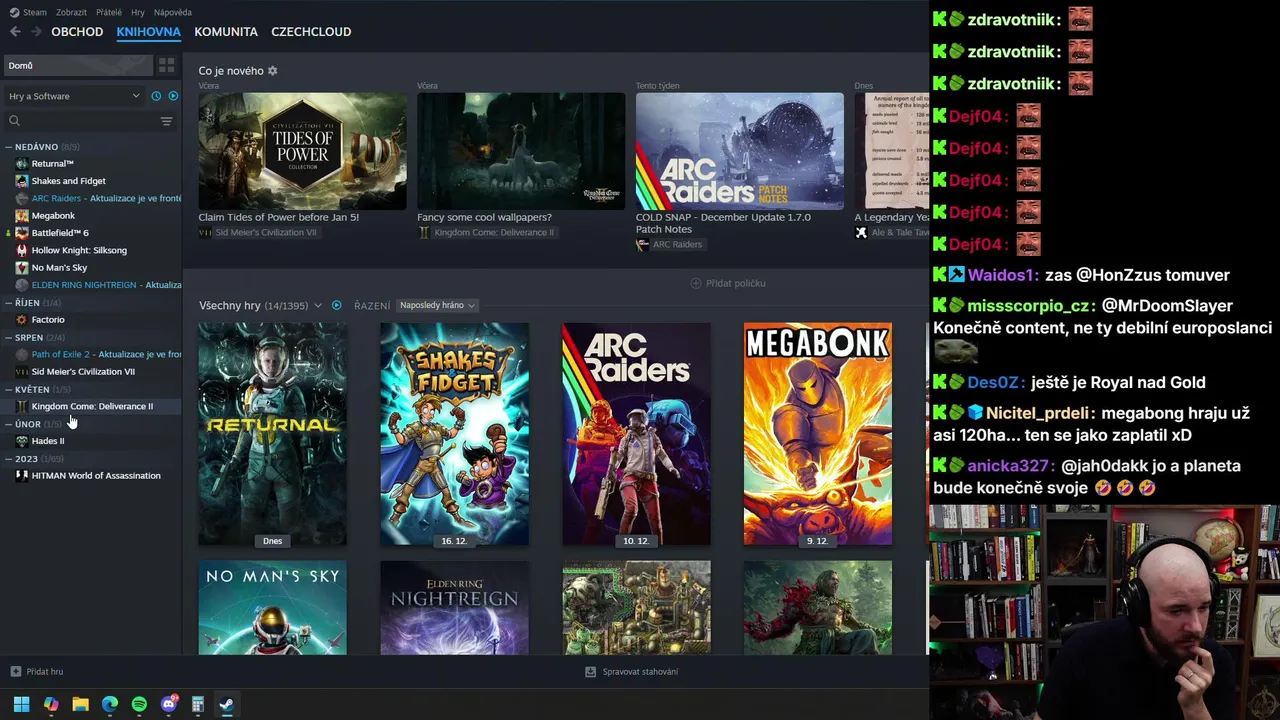Viewport: 1280px width, 720px height.
Task: Select the Megabonk game cover
Action: [x=818, y=434]
